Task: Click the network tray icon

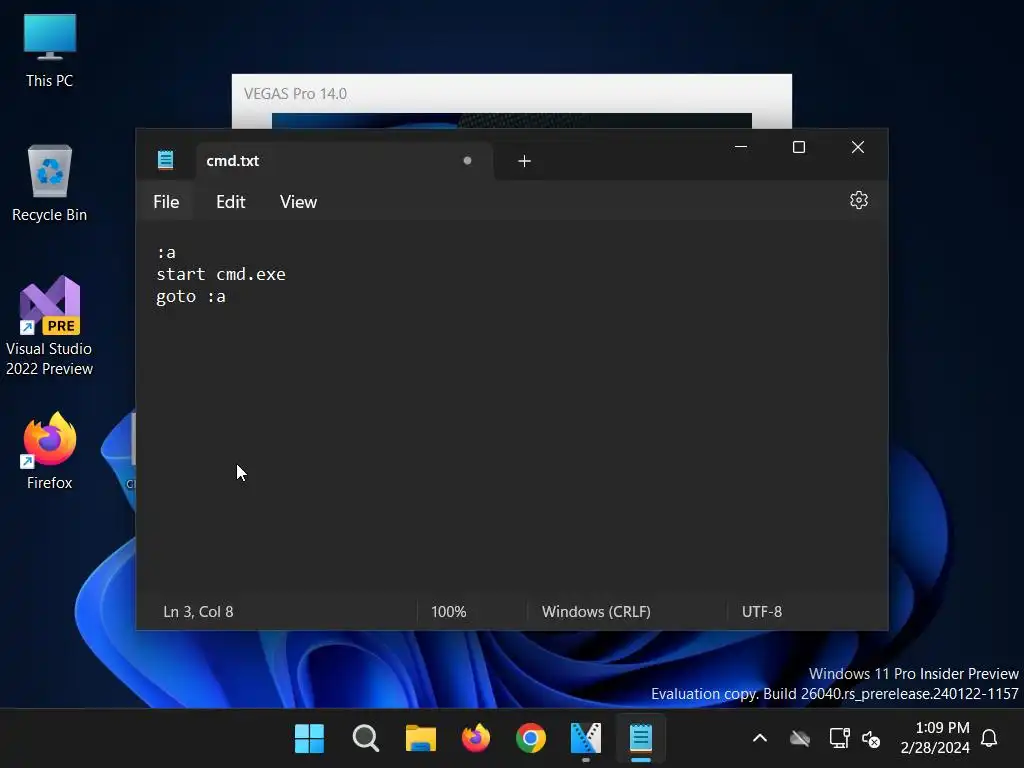Action: [839, 739]
